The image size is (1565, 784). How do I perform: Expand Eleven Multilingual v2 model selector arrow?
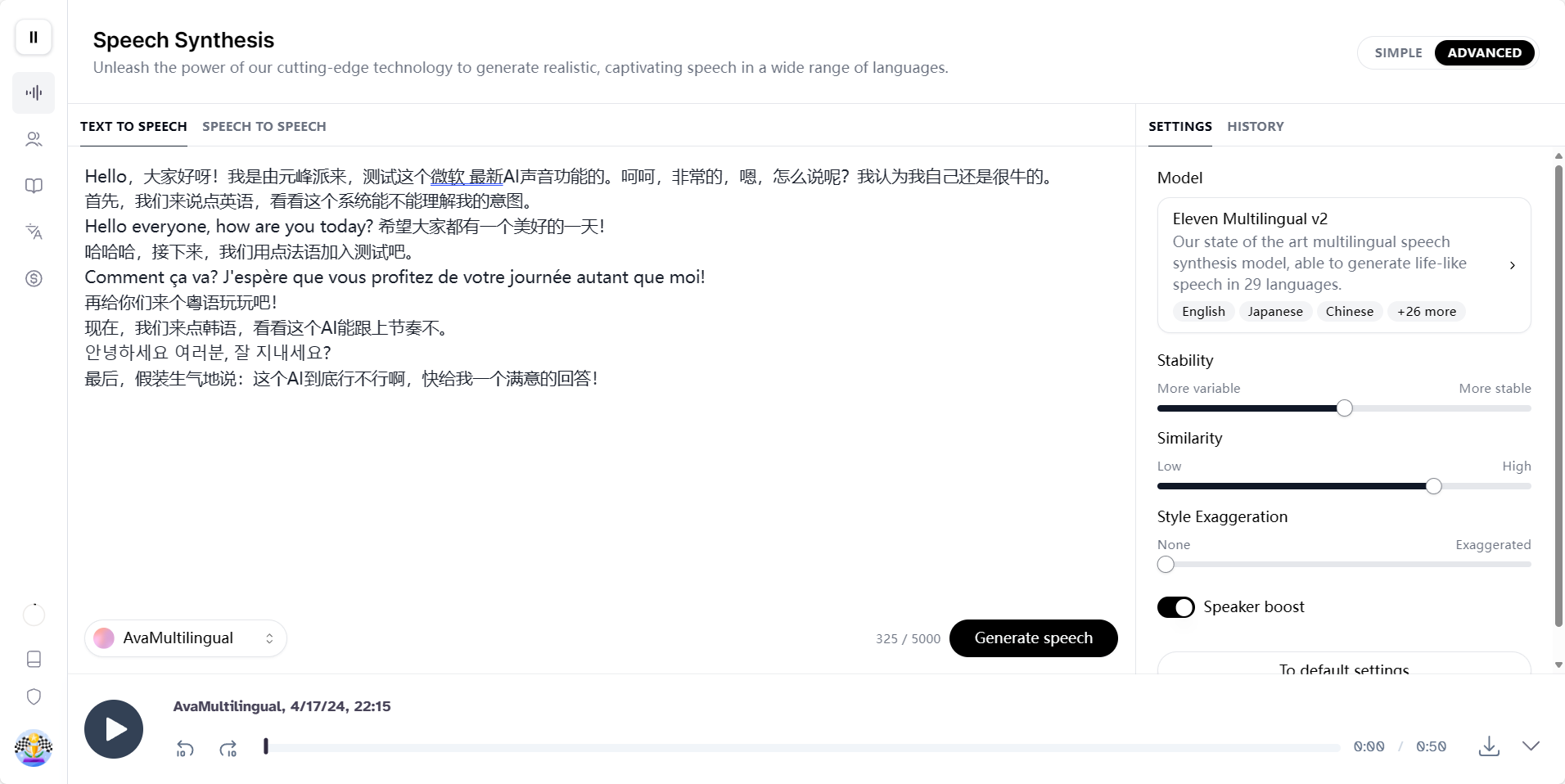(1512, 265)
